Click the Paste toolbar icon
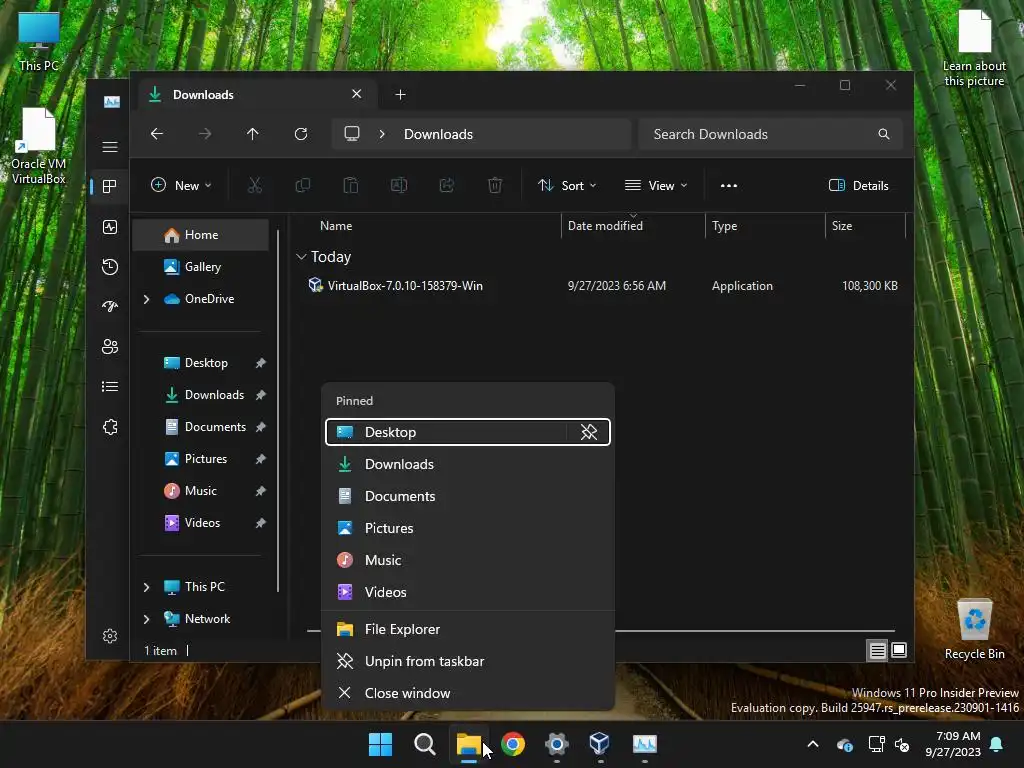 point(351,185)
